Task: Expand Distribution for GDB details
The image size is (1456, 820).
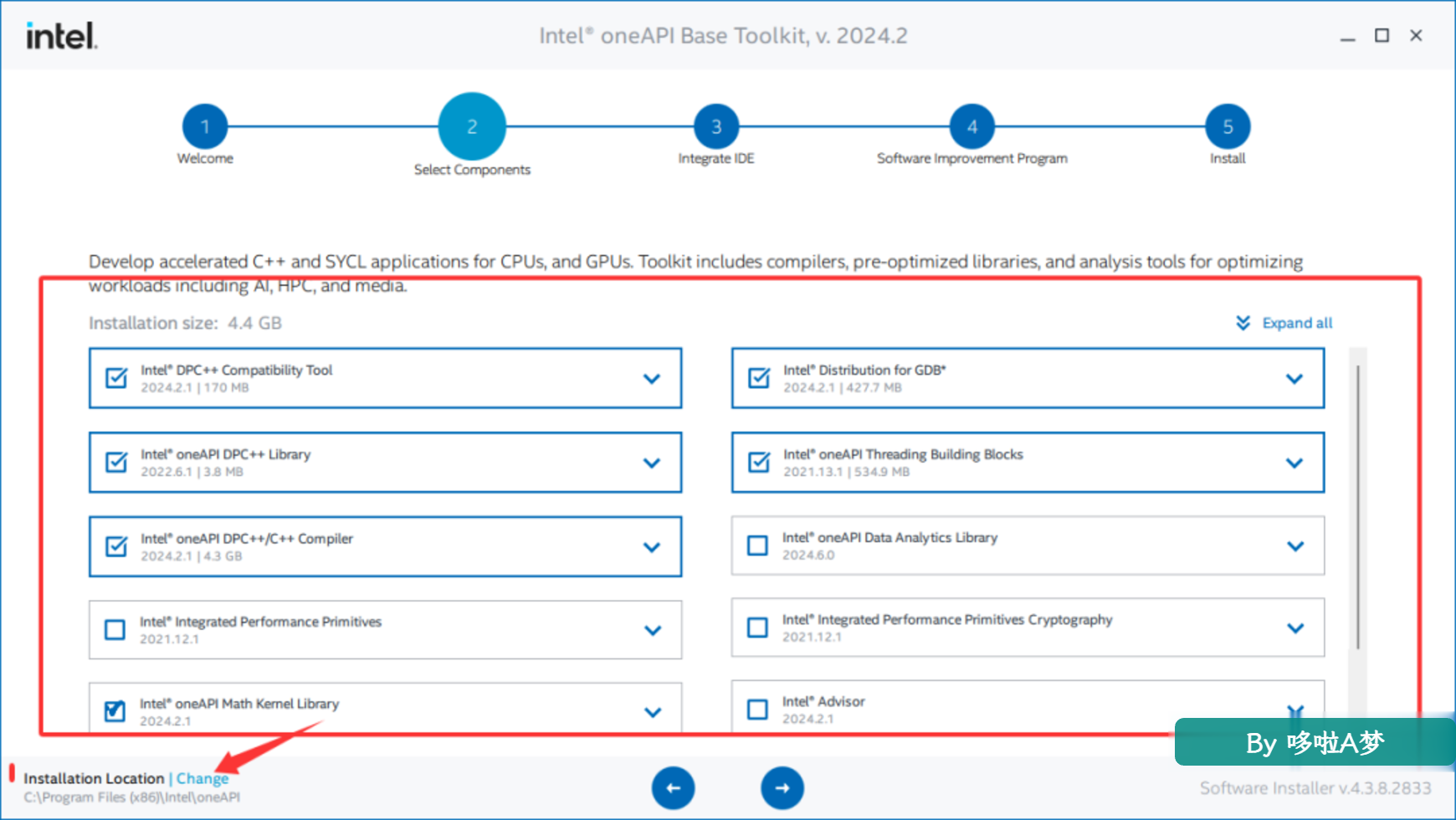Action: [1295, 379]
